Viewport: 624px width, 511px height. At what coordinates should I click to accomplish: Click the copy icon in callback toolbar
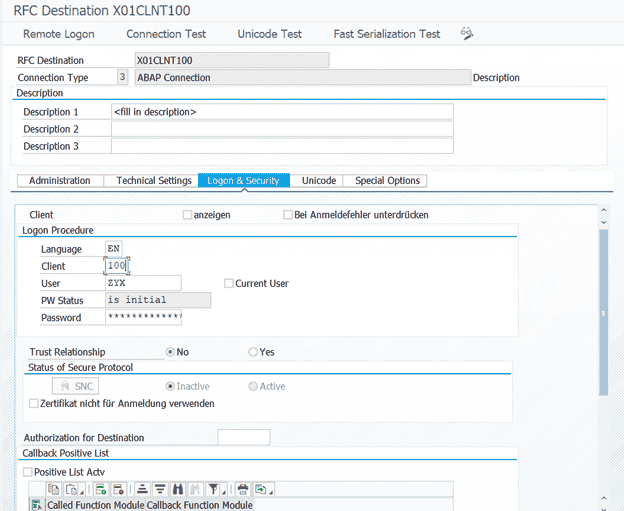tap(54, 489)
